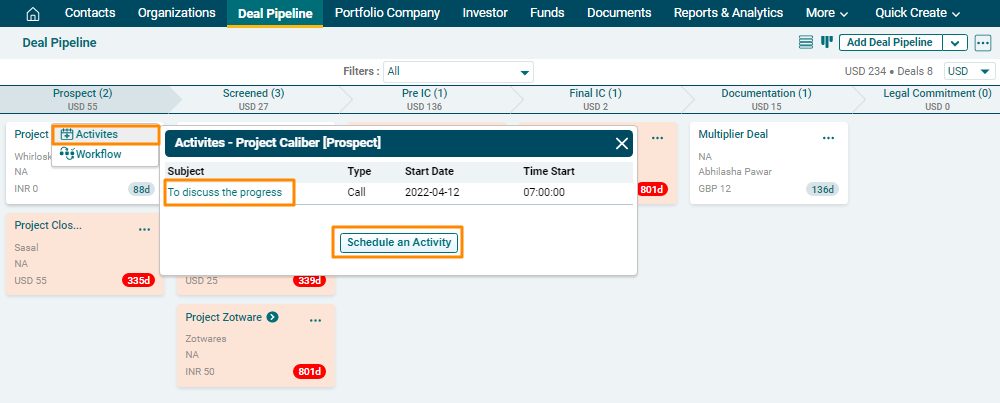The height and width of the screenshot is (403, 1000).
Task: Select Activites from the context menu
Action: pyautogui.click(x=97, y=134)
